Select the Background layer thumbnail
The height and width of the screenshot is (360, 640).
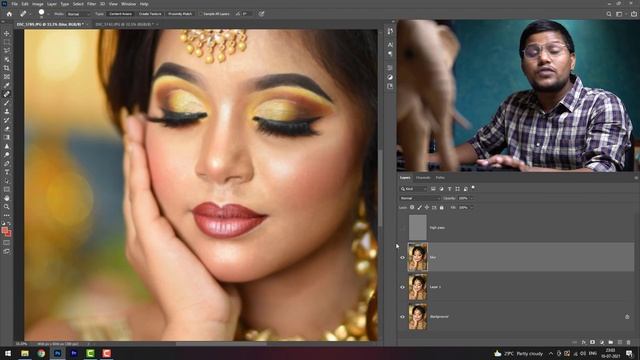[x=418, y=317]
